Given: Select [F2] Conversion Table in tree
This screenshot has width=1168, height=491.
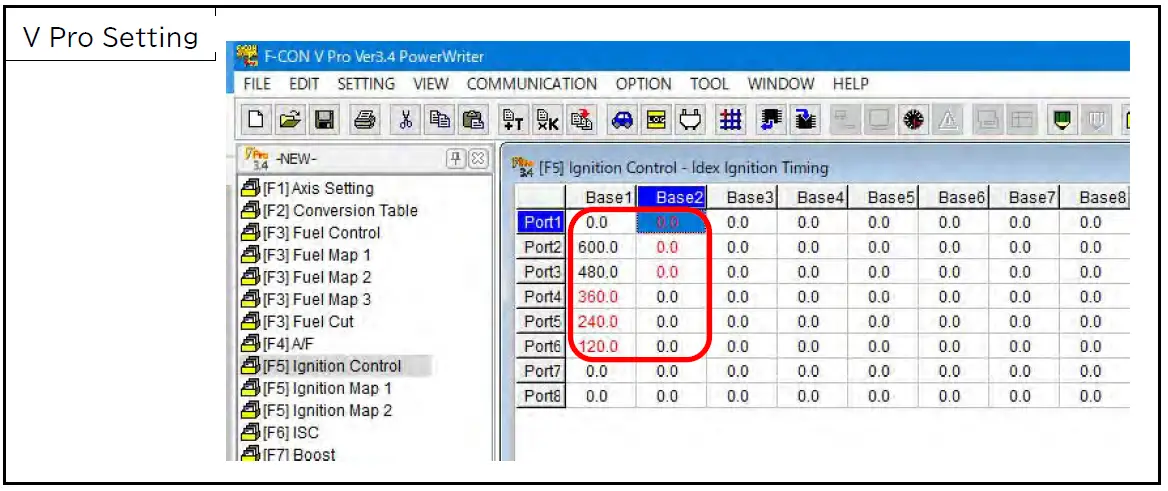Looking at the screenshot, I should pyautogui.click(x=330, y=211).
